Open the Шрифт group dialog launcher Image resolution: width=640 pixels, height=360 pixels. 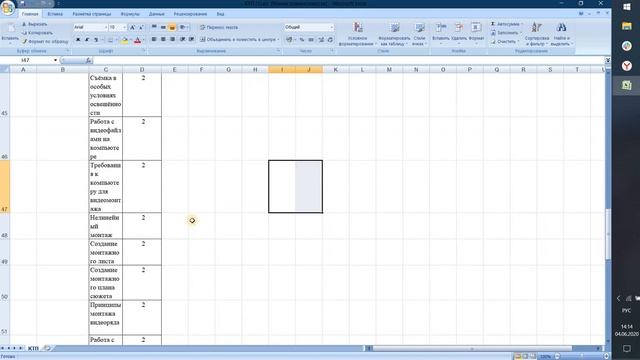144,51
